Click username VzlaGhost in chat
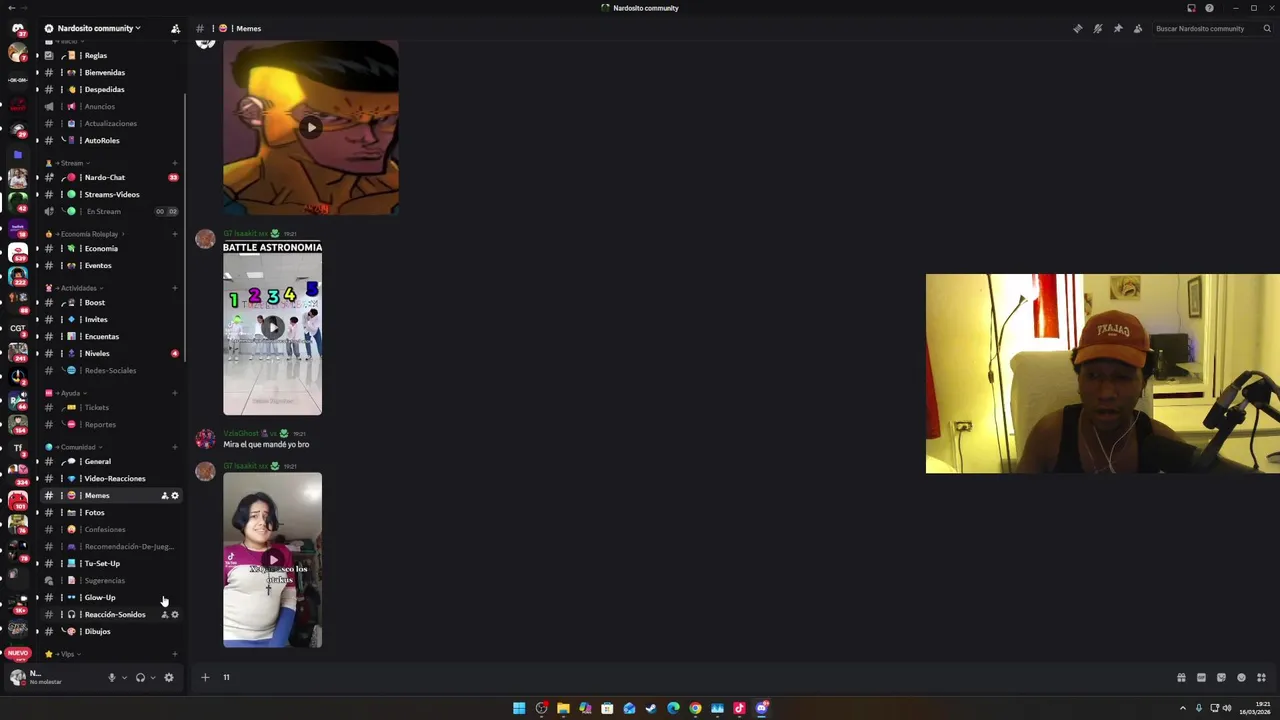This screenshot has height=720, width=1280. point(240,433)
